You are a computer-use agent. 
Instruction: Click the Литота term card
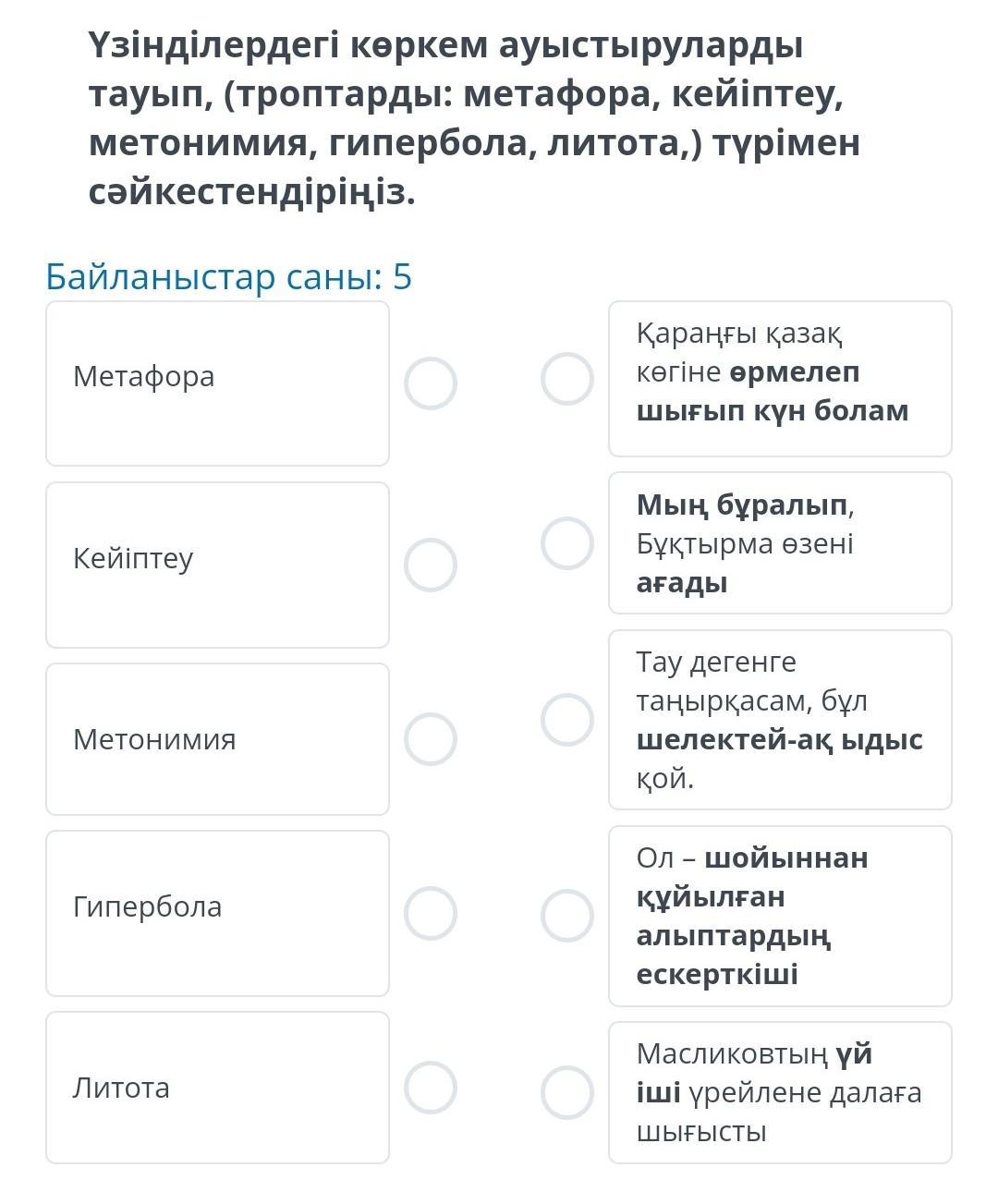(217, 1088)
